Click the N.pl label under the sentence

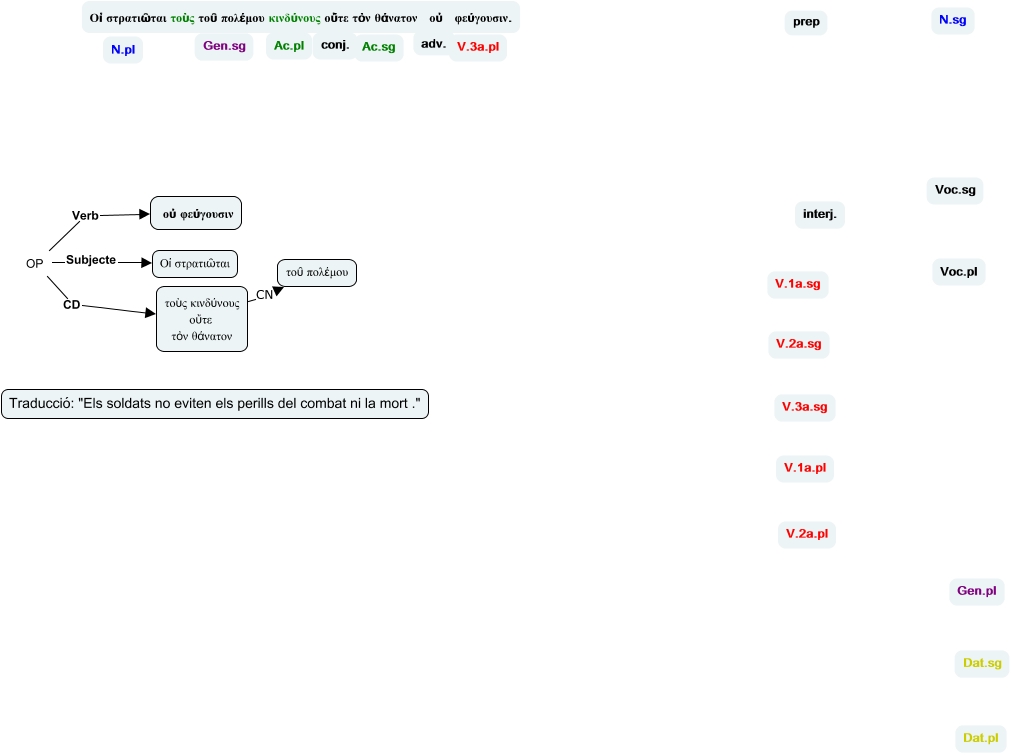point(123,50)
